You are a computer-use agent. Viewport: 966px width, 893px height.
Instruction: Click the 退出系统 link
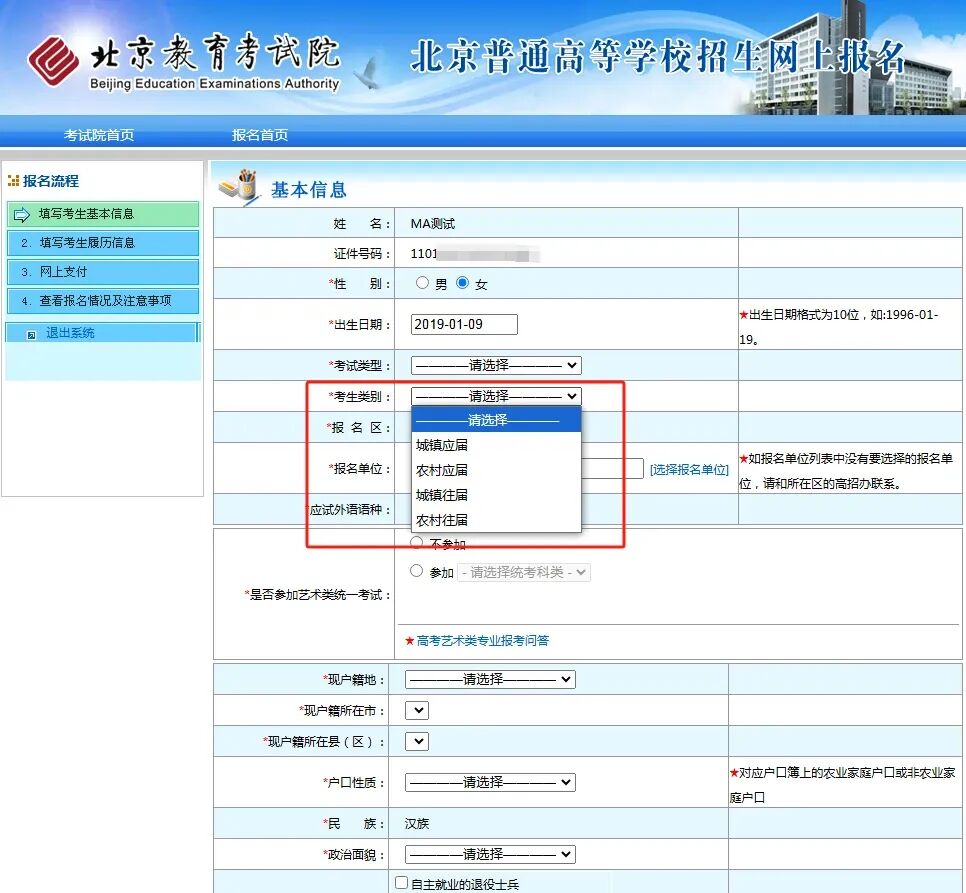click(x=70, y=333)
